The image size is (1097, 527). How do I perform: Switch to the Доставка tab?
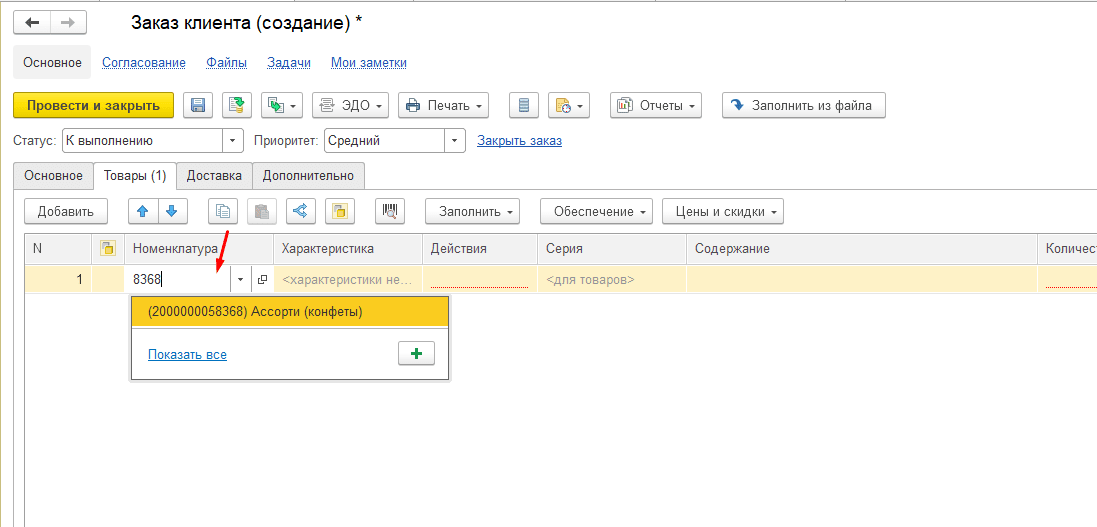pyautogui.click(x=214, y=176)
